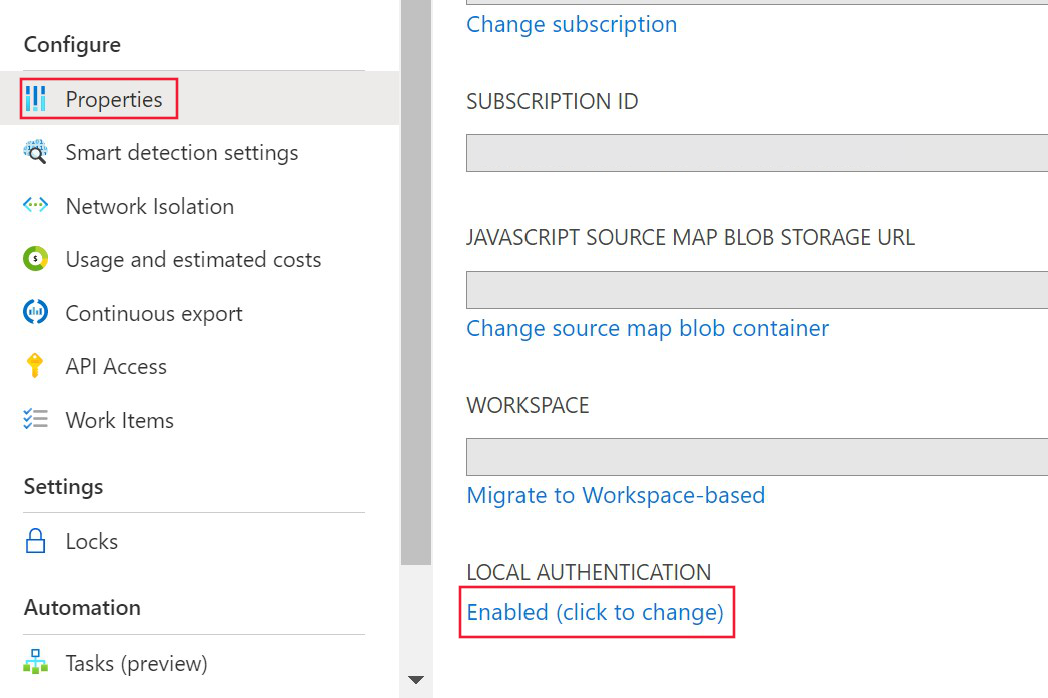1048x698 pixels.
Task: Open Smart detection settings
Action: click(x=181, y=152)
